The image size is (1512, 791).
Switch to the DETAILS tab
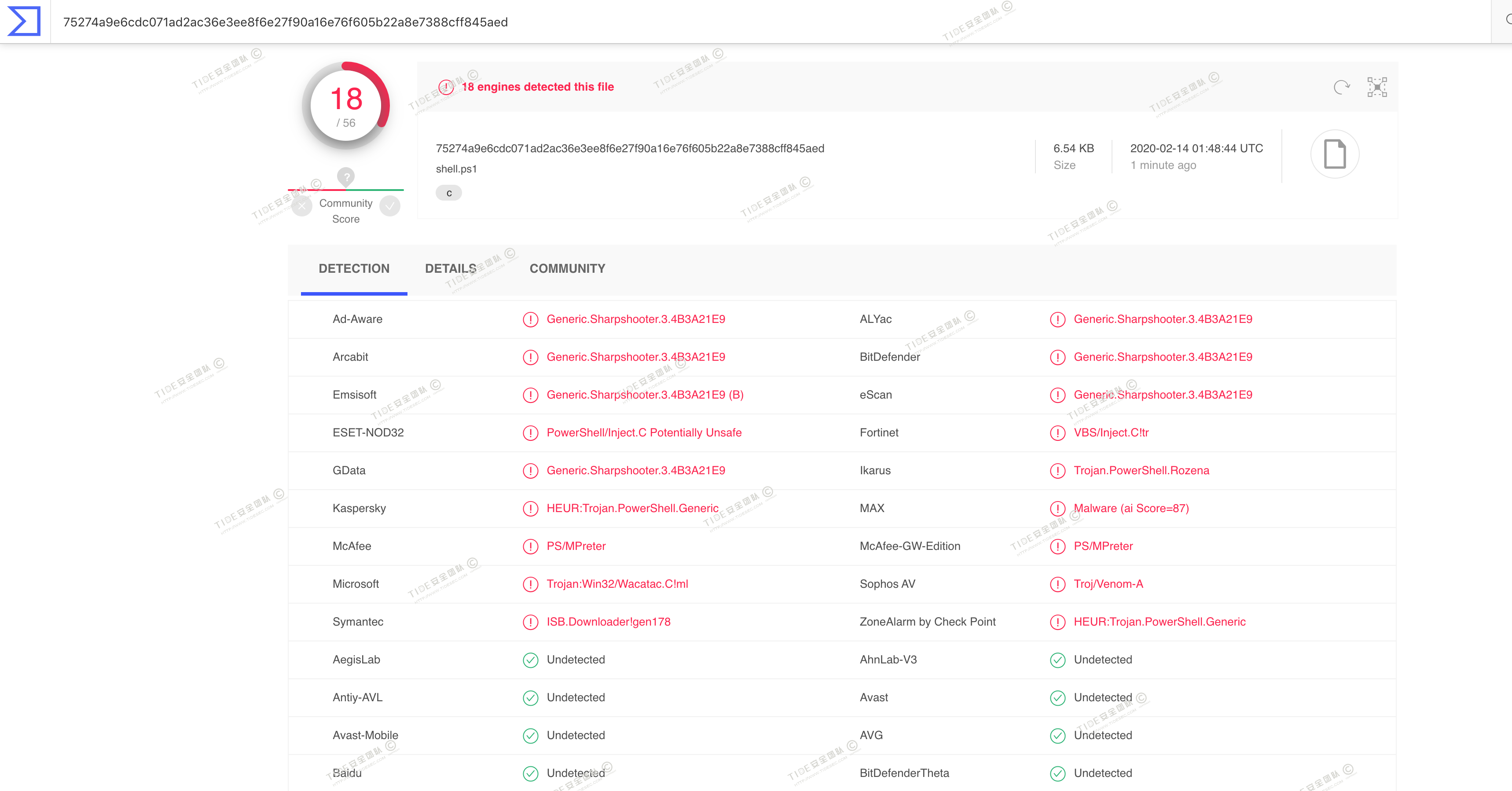pyautogui.click(x=450, y=269)
